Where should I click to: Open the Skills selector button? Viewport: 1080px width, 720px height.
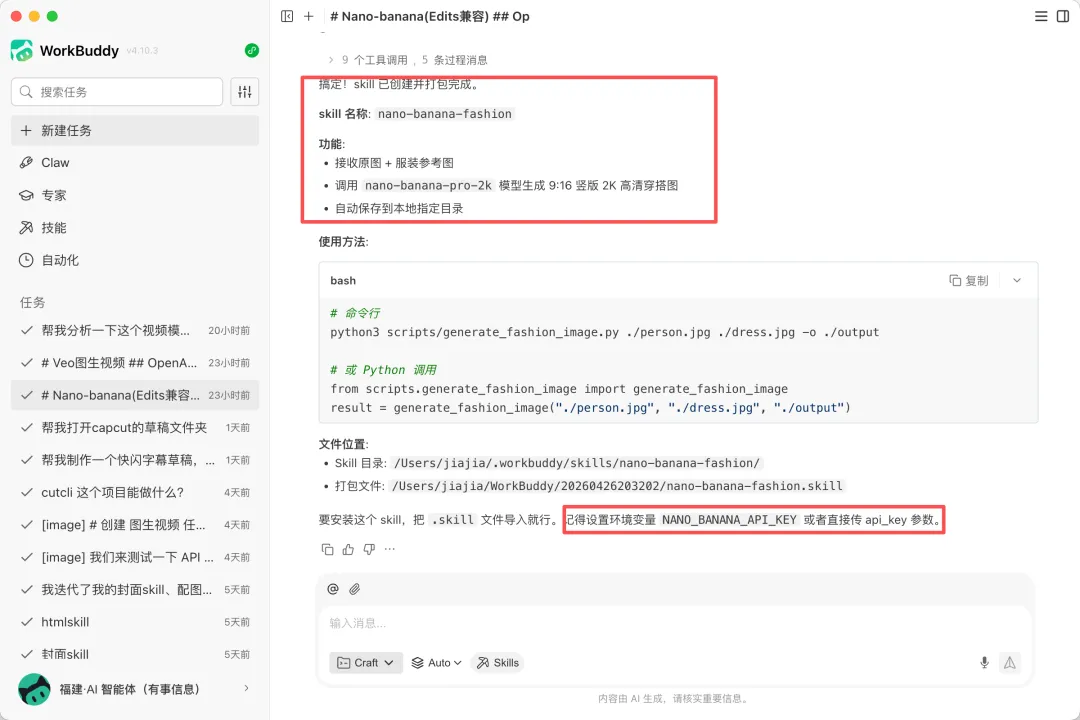(498, 662)
